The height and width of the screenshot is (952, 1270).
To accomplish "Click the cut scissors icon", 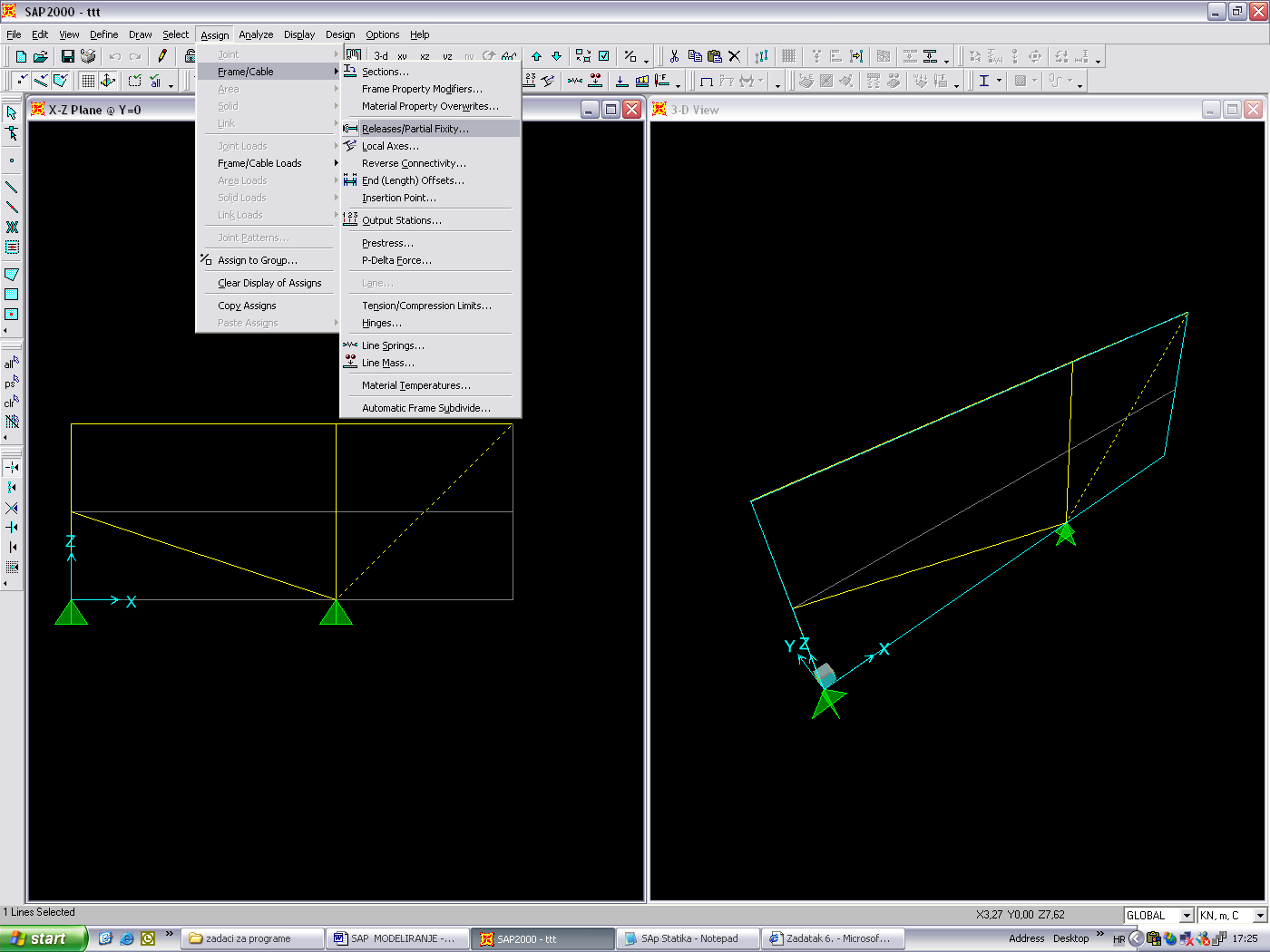I will (x=674, y=56).
